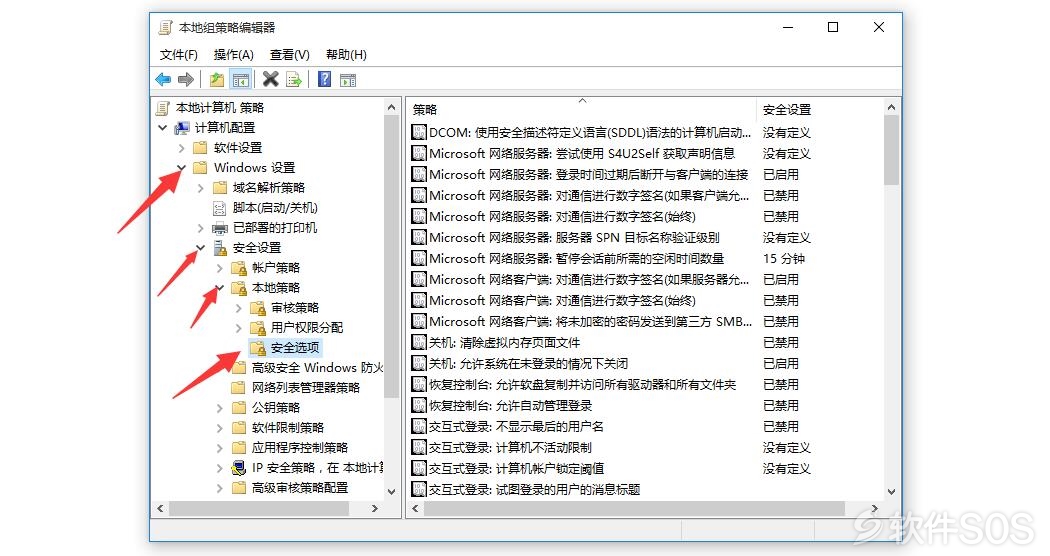The width and height of the screenshot is (1050, 556).
Task: Click the 已部署的打印机 printer icon
Action: (x=220, y=228)
